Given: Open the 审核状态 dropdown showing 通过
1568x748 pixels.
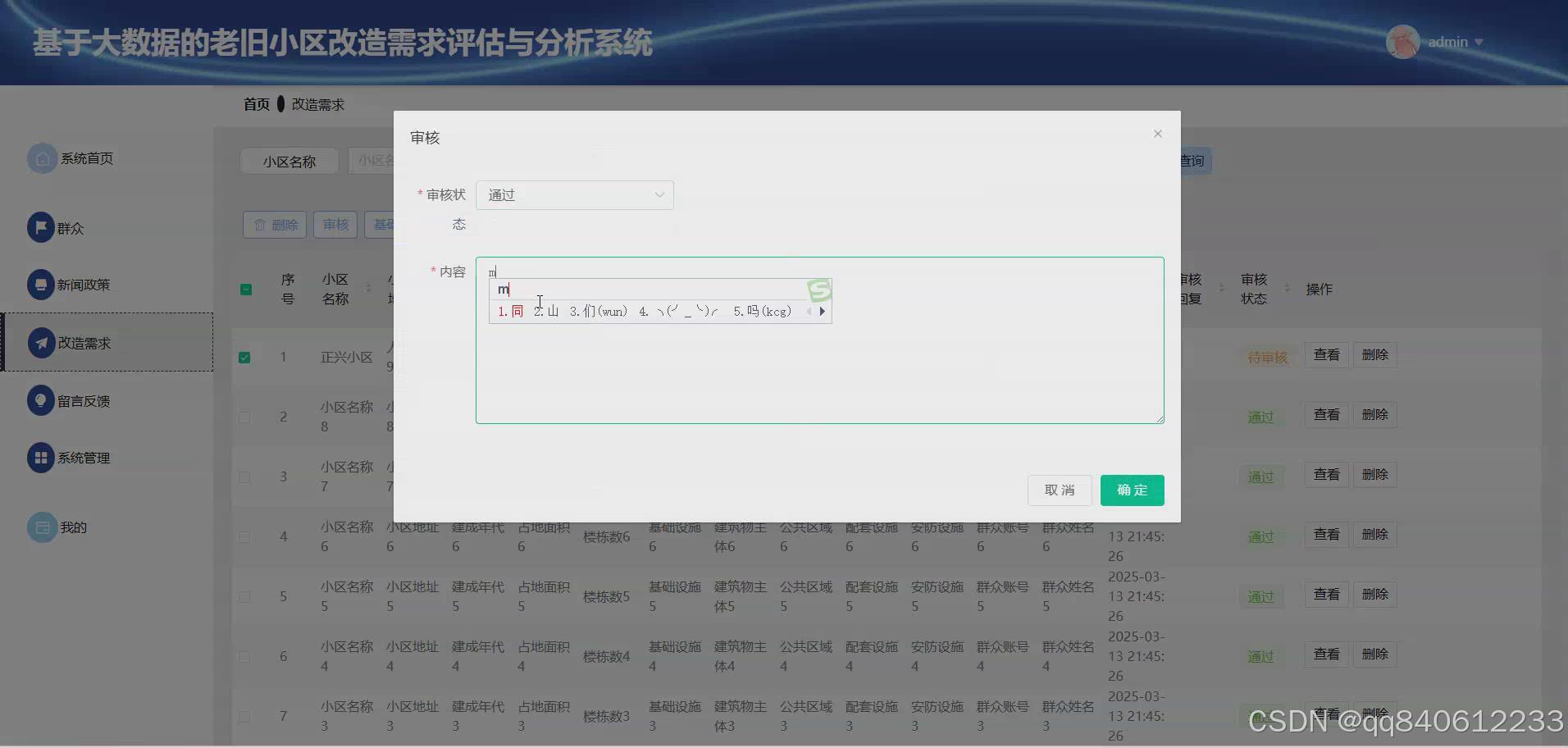Looking at the screenshot, I should [x=575, y=195].
